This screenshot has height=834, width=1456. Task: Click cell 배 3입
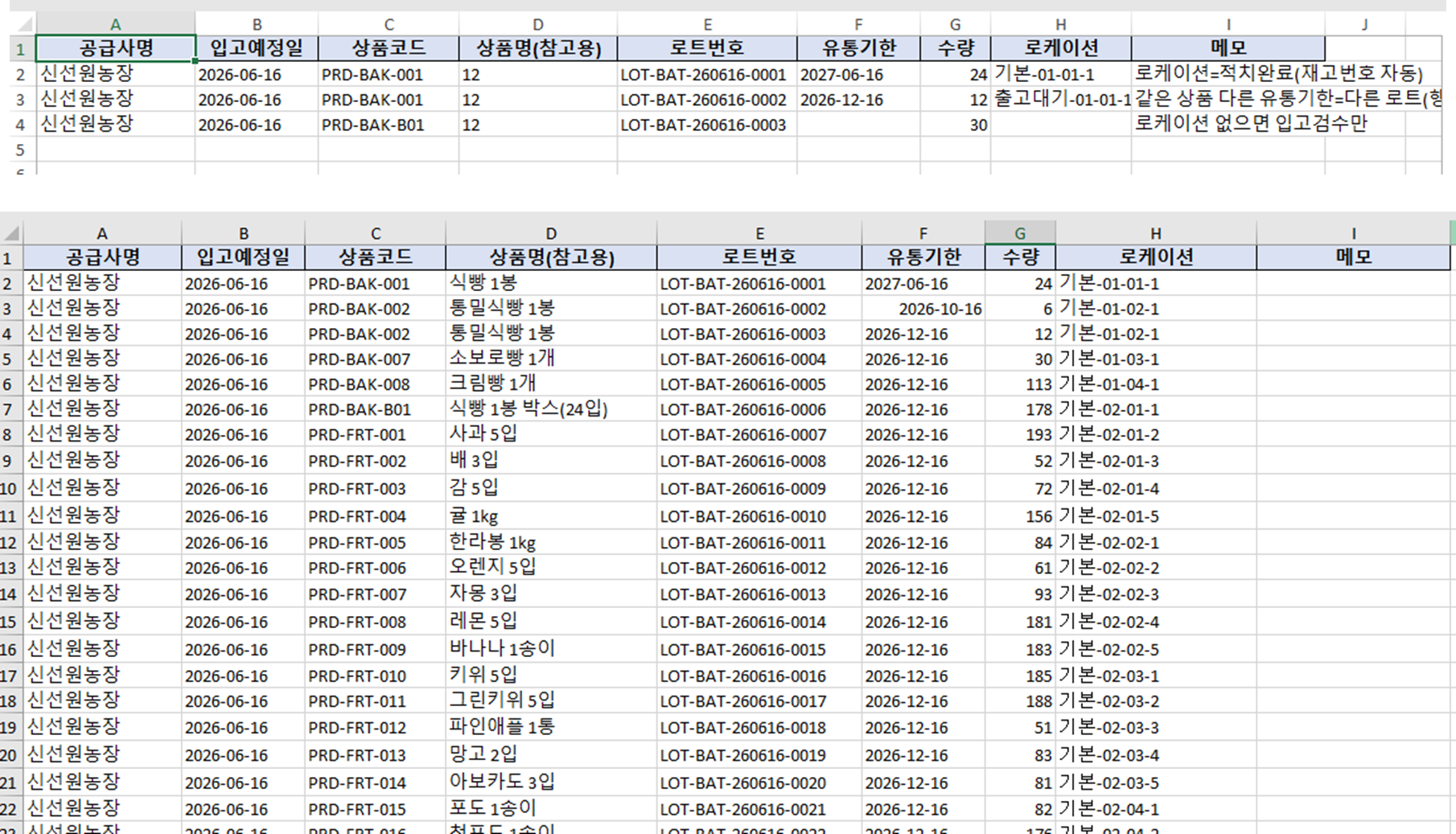(550, 461)
